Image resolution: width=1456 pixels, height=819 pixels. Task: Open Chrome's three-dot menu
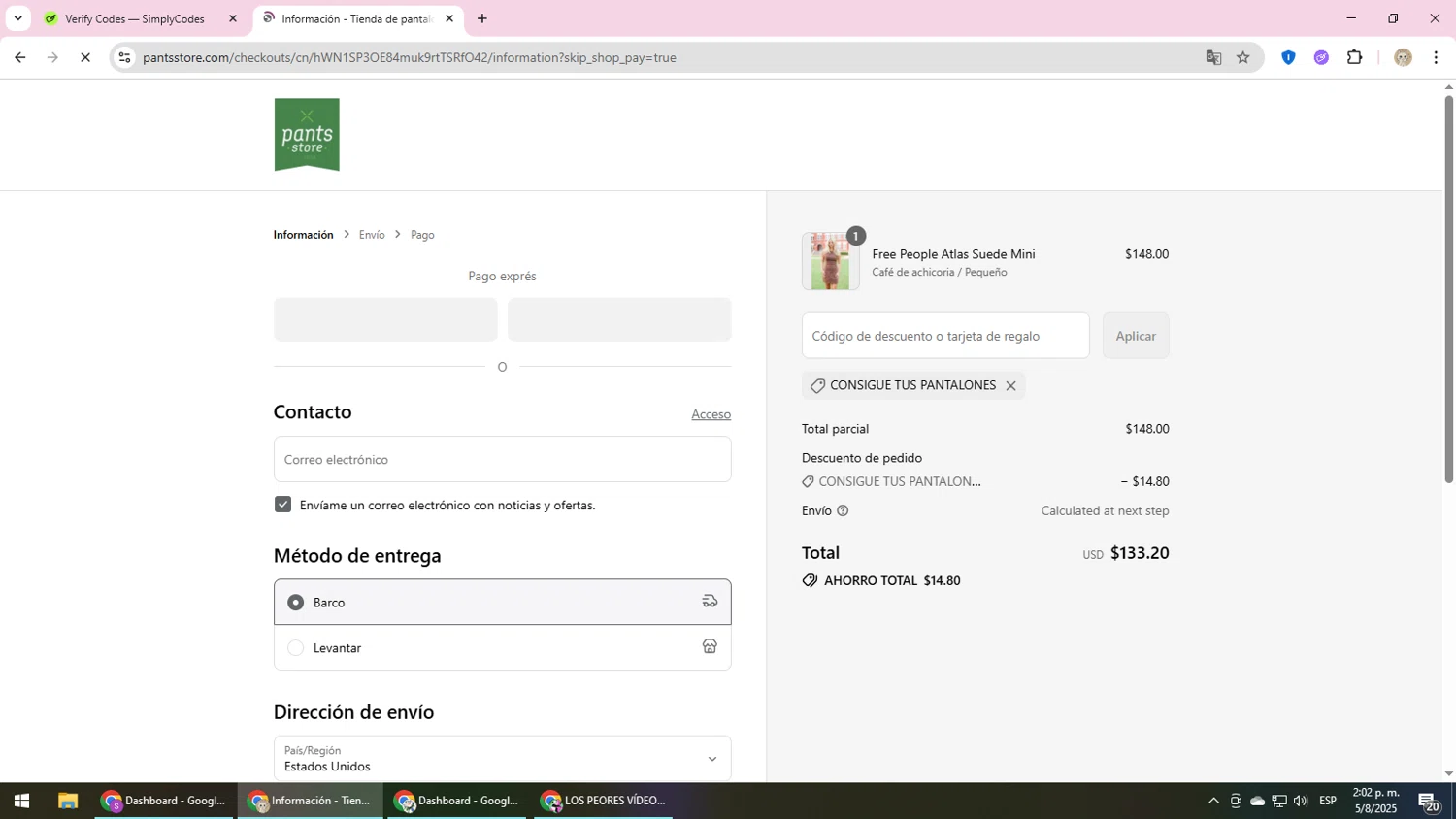[x=1436, y=57]
